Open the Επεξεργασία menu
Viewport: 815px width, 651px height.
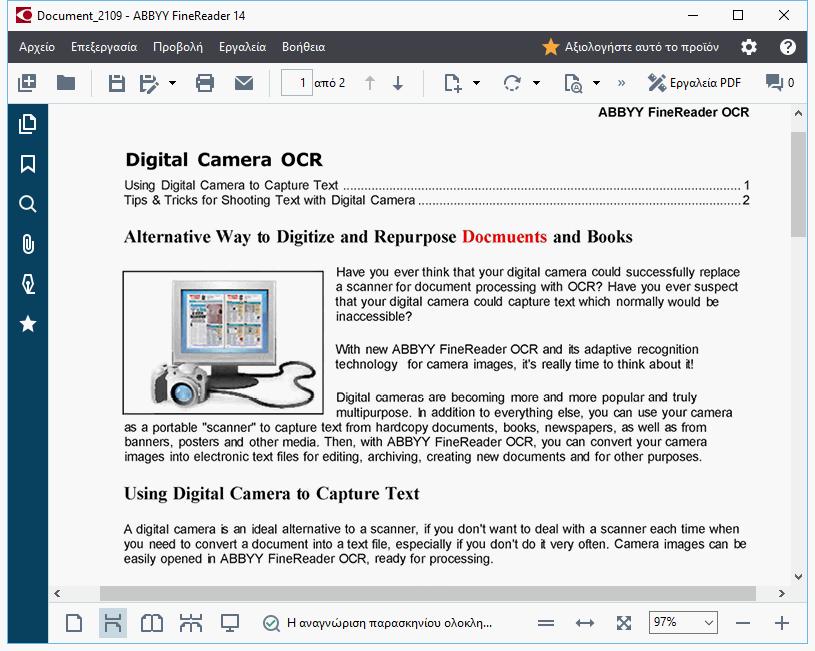(104, 47)
